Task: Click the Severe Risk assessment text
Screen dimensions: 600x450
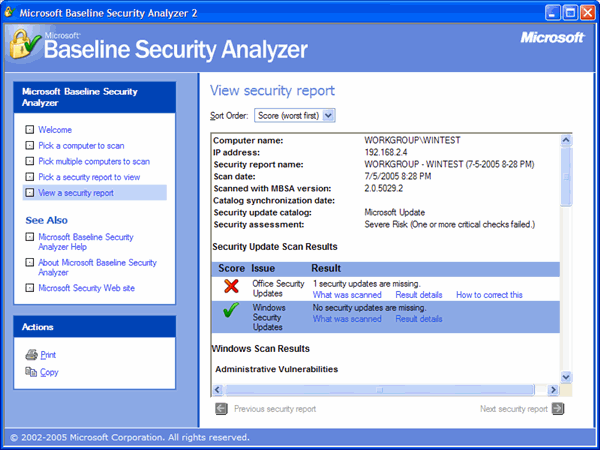Action: [450, 224]
